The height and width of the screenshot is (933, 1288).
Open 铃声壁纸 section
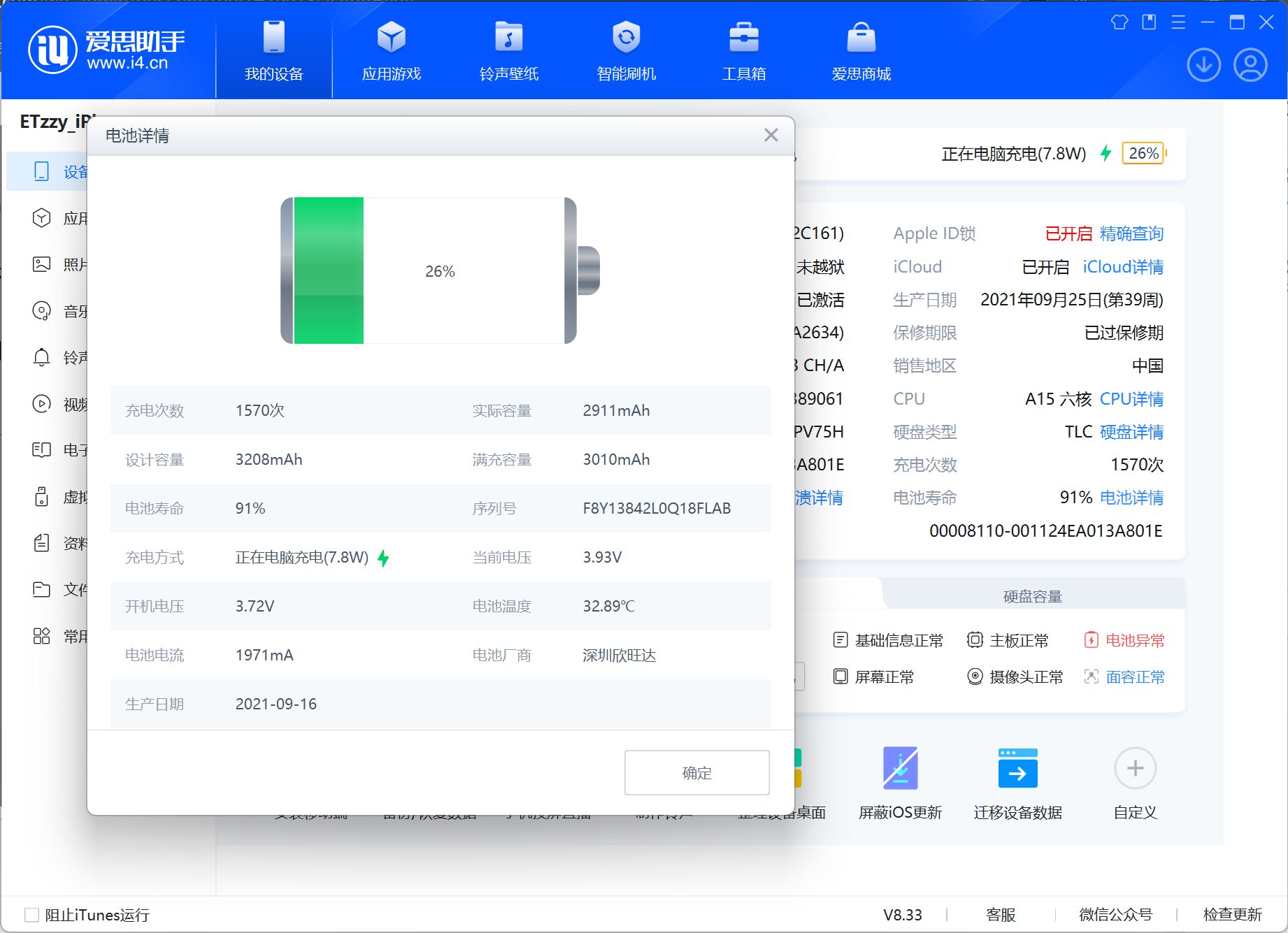click(508, 50)
